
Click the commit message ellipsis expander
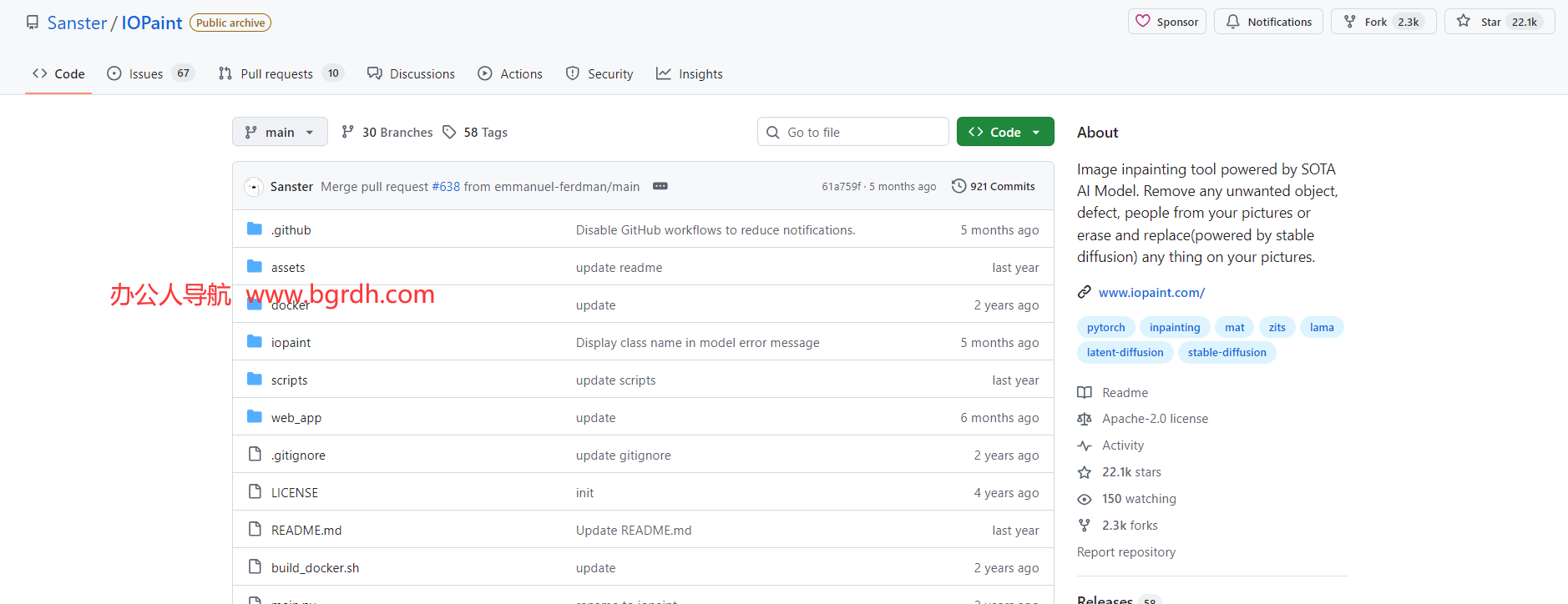[x=660, y=186]
